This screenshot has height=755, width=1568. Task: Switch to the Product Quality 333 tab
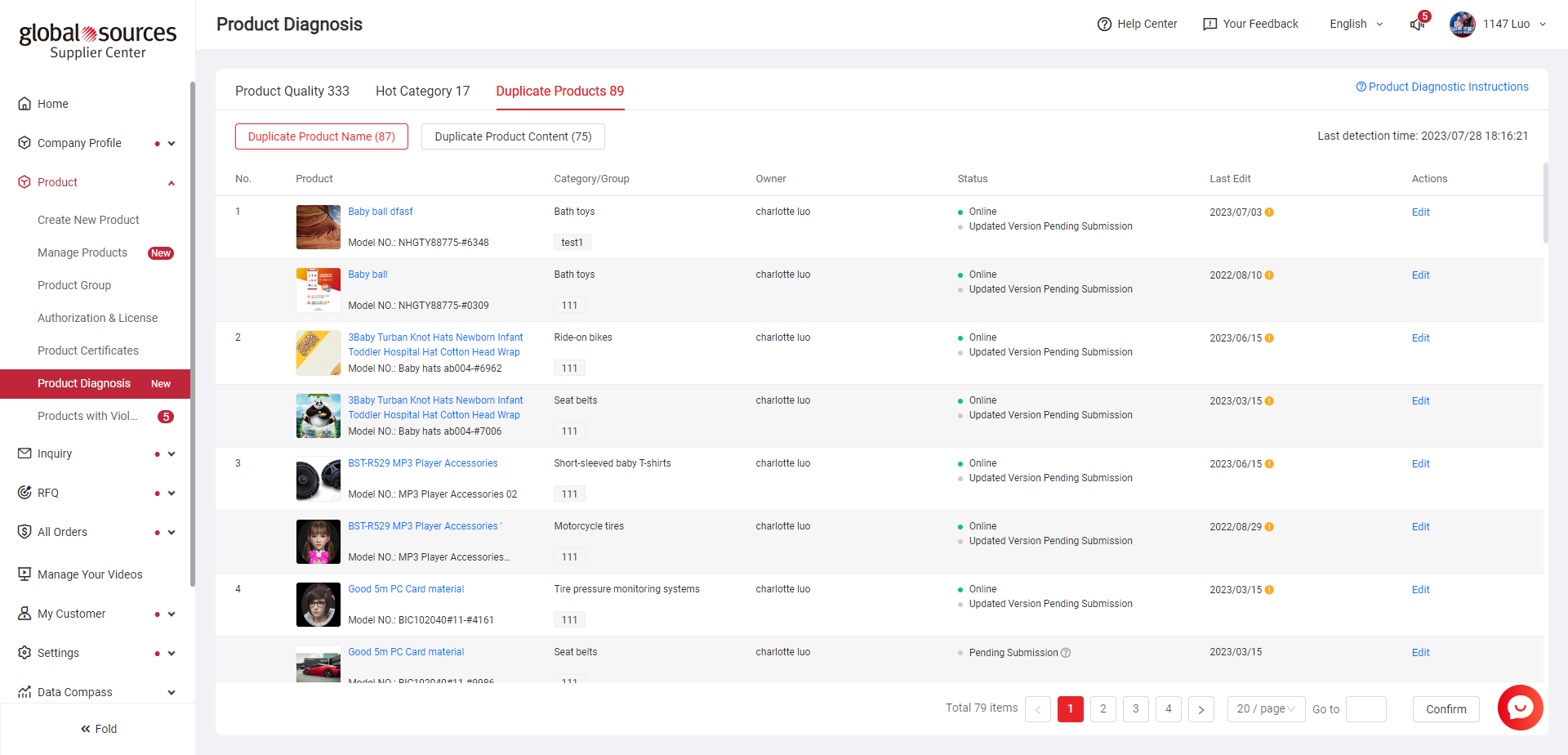292,92
